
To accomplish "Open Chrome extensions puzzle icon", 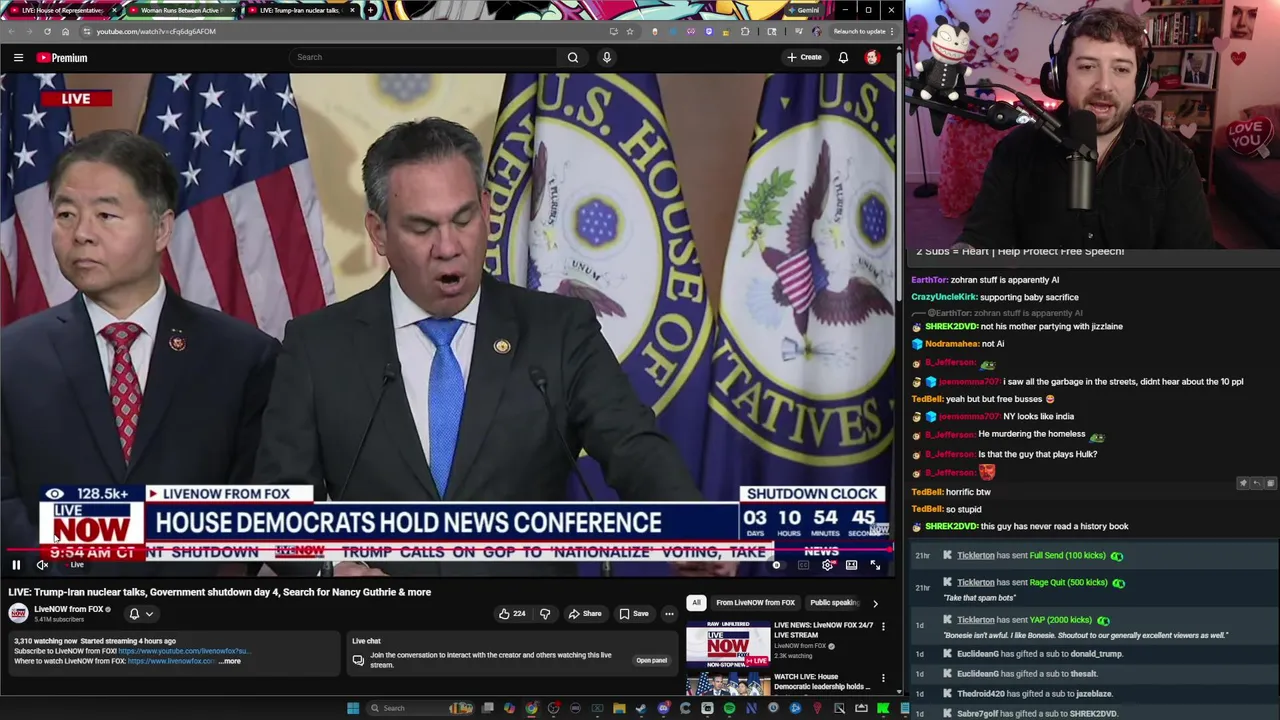I will click(745, 31).
